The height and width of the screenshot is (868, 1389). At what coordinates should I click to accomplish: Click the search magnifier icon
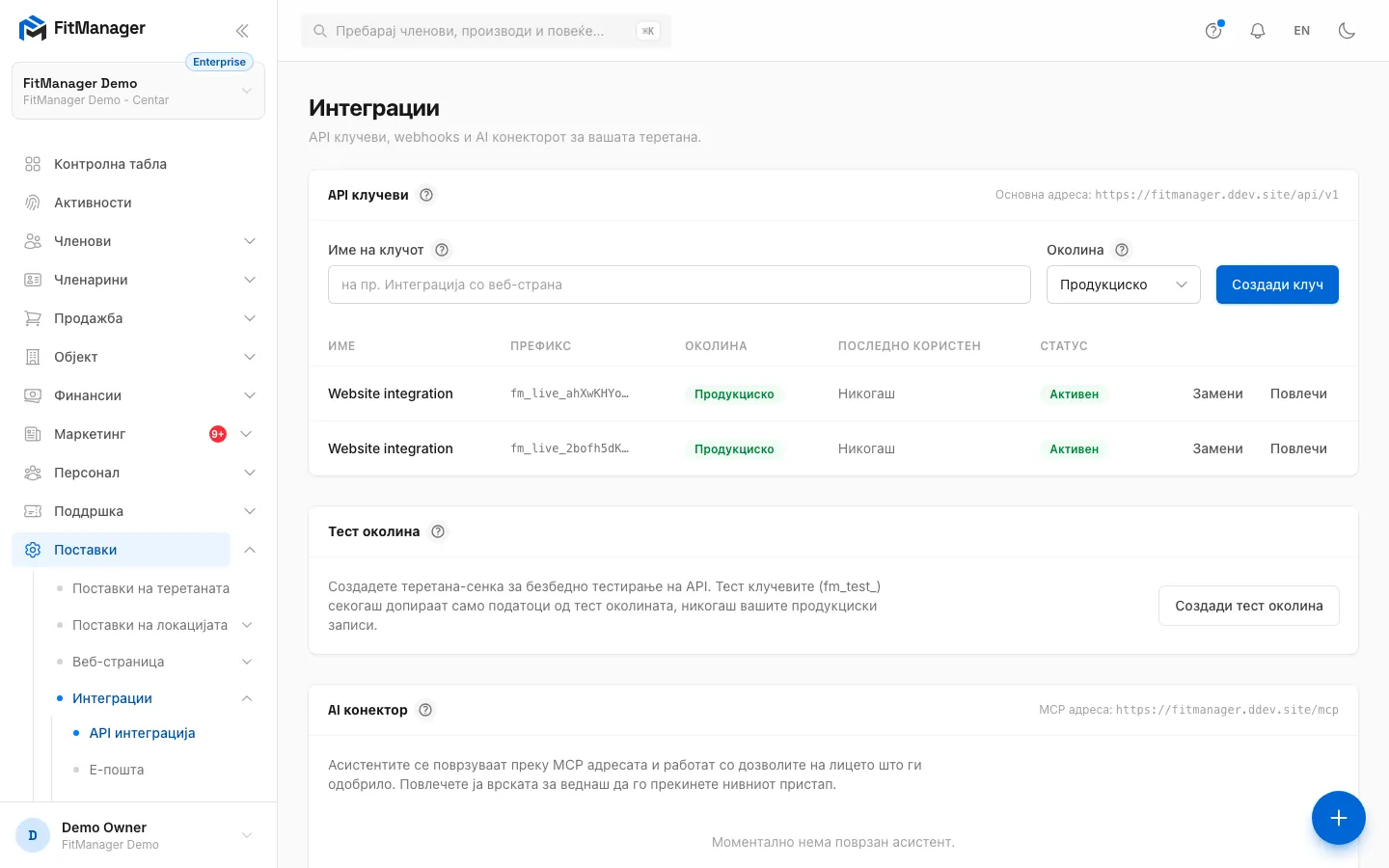click(x=320, y=31)
